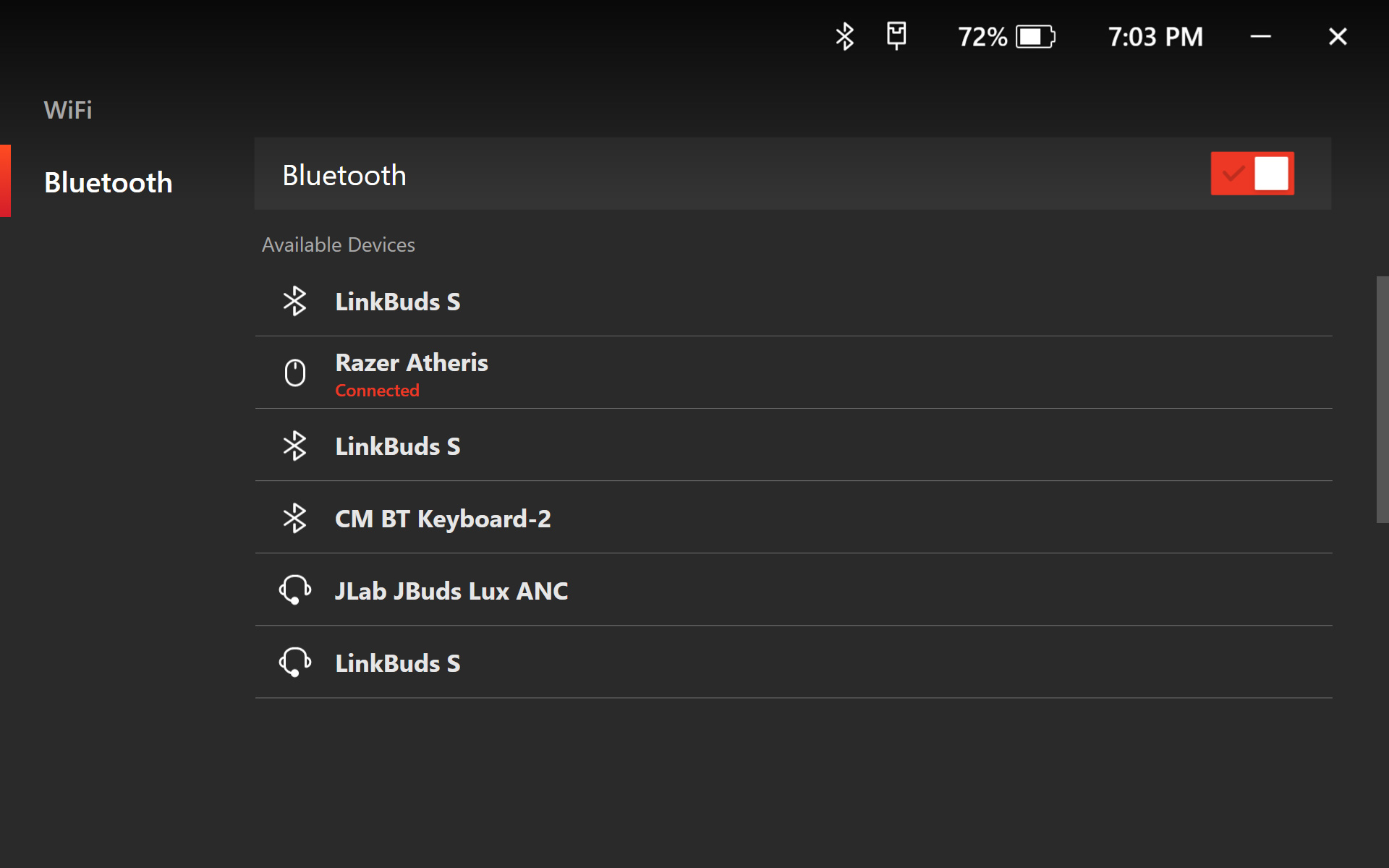The image size is (1389, 868).
Task: Click the headset icon beside JLab JBuds Lux ANC
Action: tap(295, 590)
